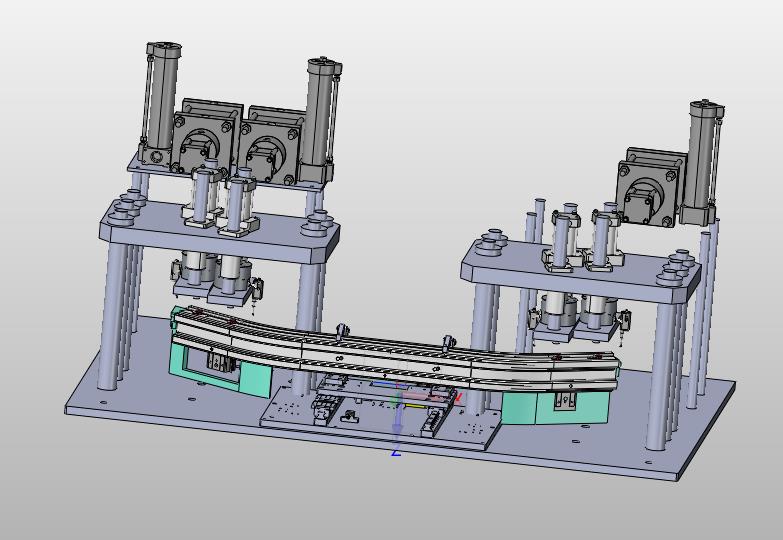Select the blue Z axis arrow
The image size is (783, 540).
point(397,417)
